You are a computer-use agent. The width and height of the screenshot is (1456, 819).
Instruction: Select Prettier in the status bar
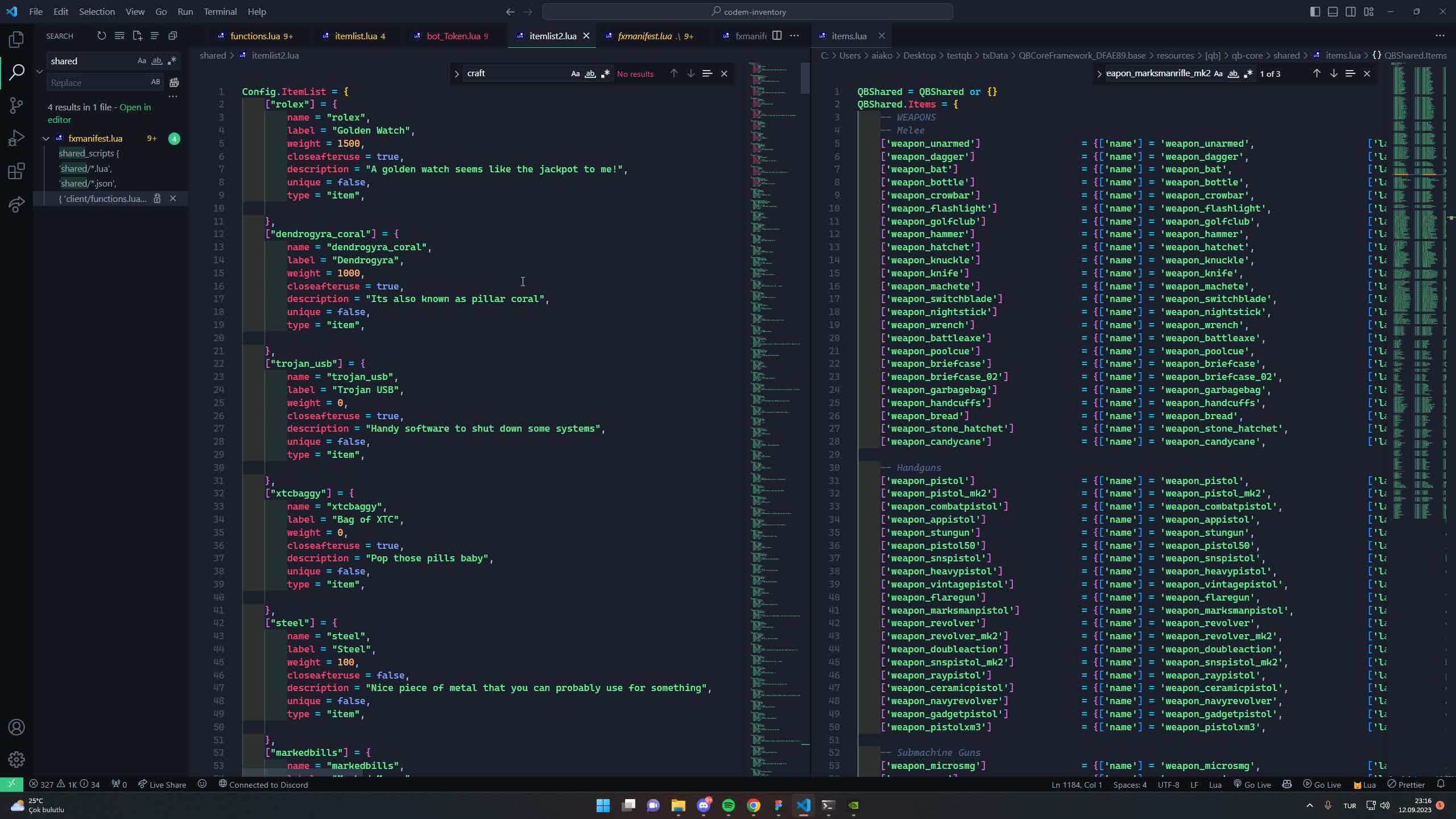point(1407,784)
